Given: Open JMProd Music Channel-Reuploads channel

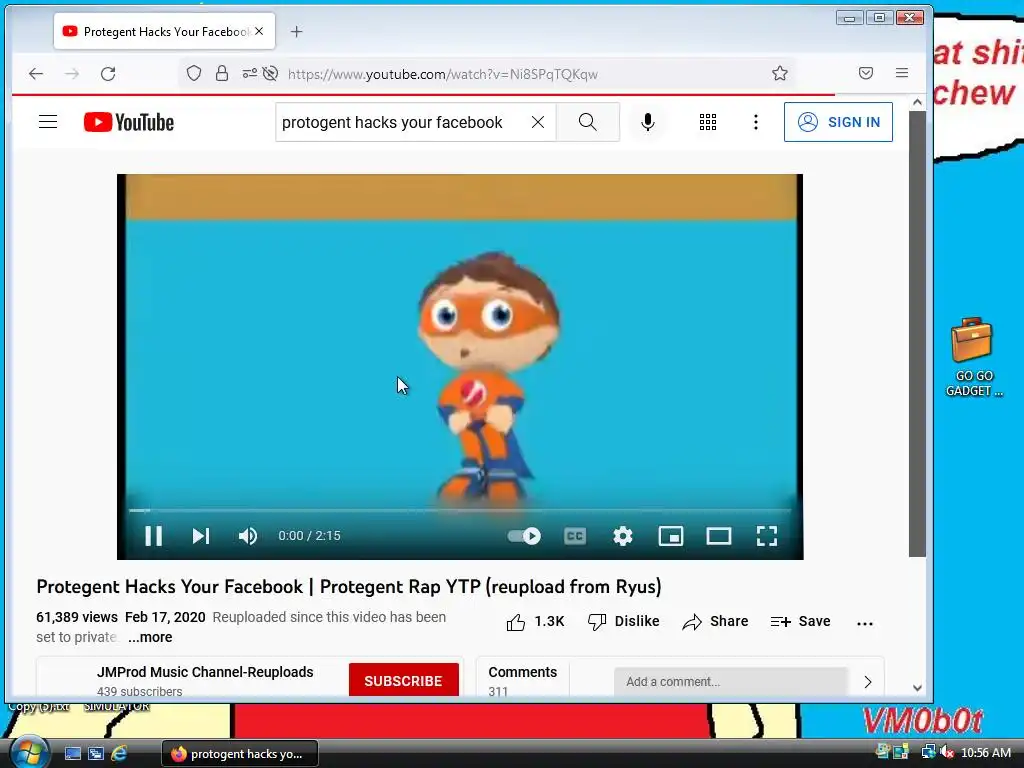Looking at the screenshot, I should click(205, 672).
